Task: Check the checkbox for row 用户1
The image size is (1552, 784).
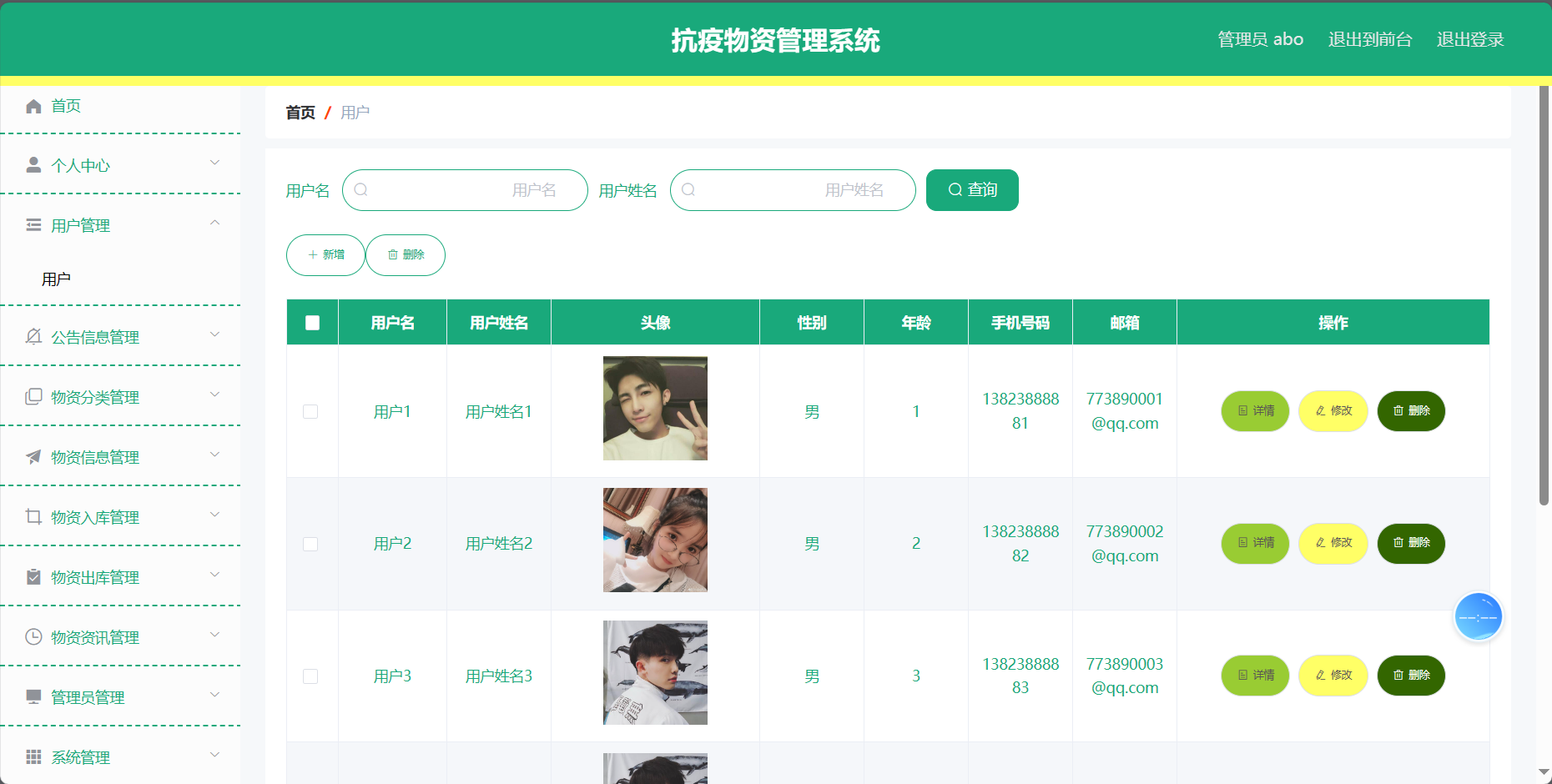Action: tap(310, 411)
